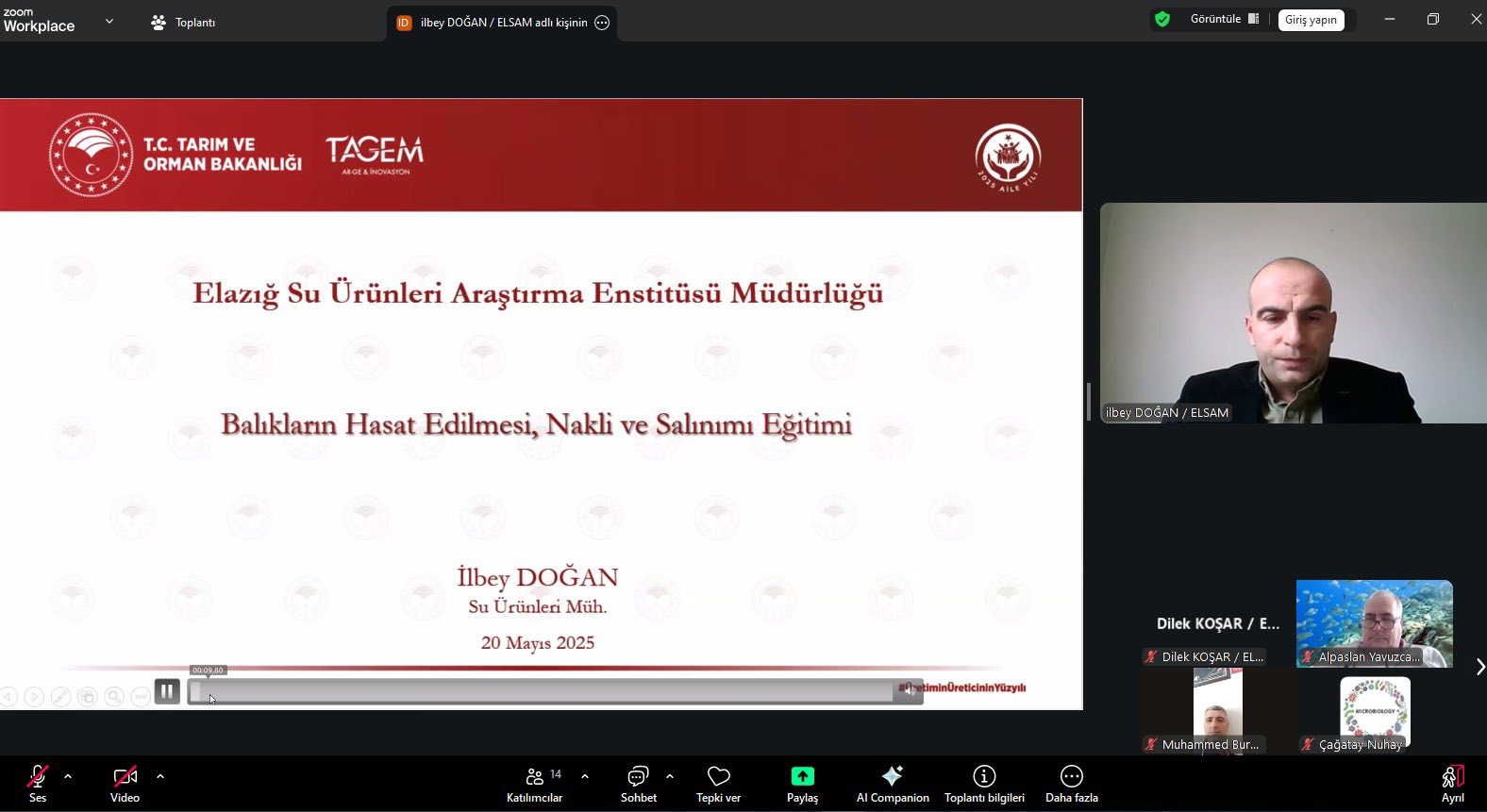Leave the meeting with Ayrıl
The width and height of the screenshot is (1487, 812).
pos(1452,783)
